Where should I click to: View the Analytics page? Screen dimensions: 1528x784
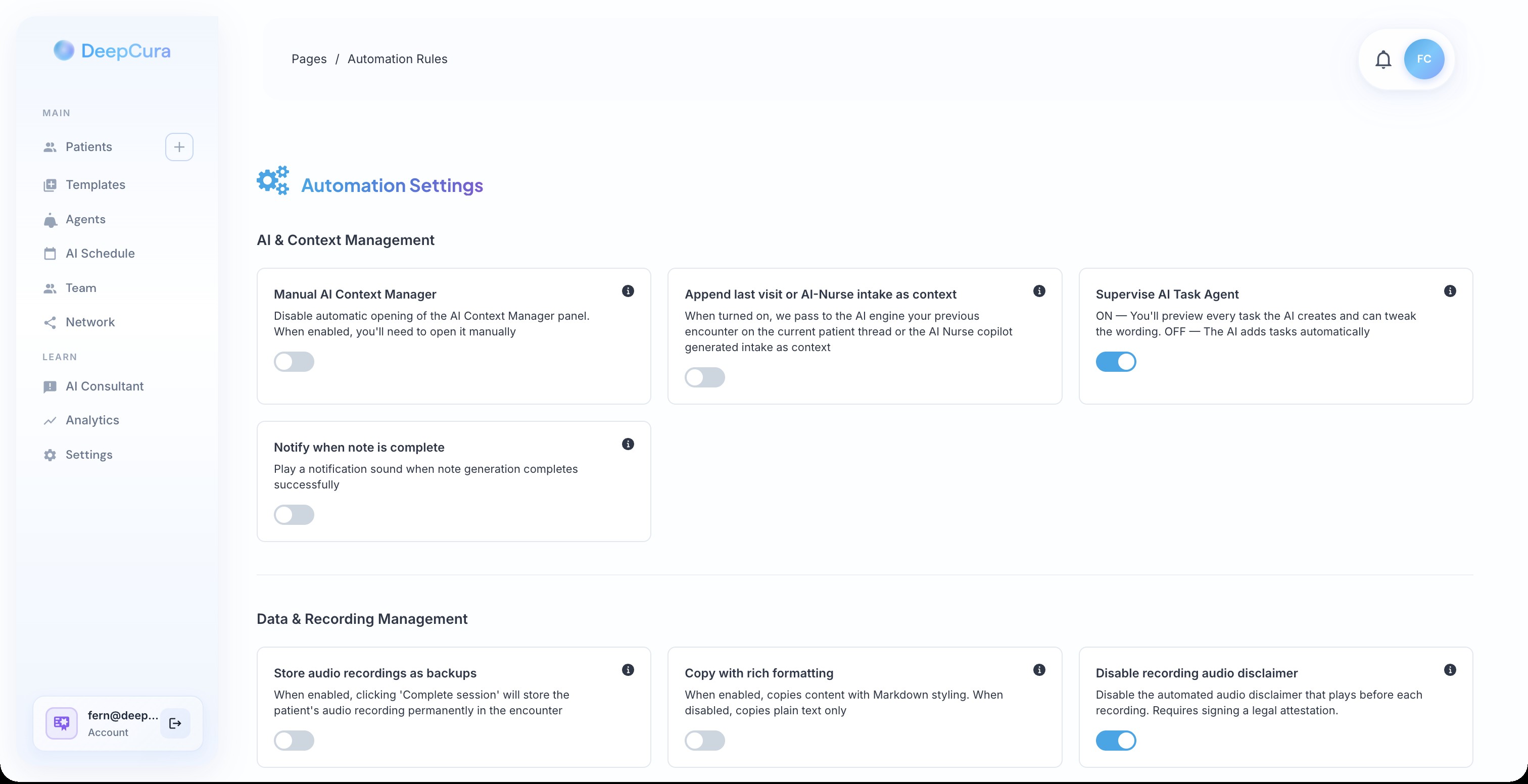[x=92, y=420]
